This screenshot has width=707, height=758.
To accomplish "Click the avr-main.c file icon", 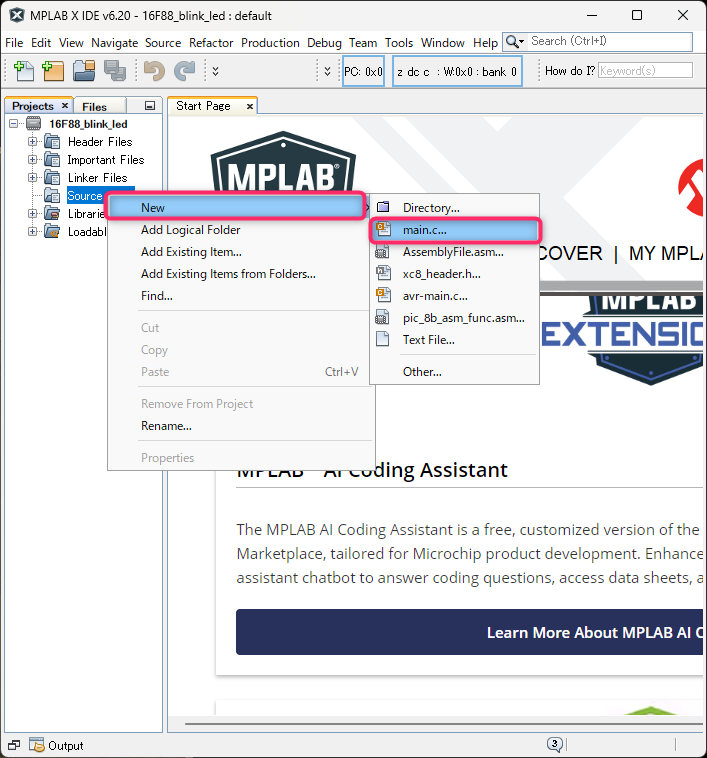I will [383, 295].
